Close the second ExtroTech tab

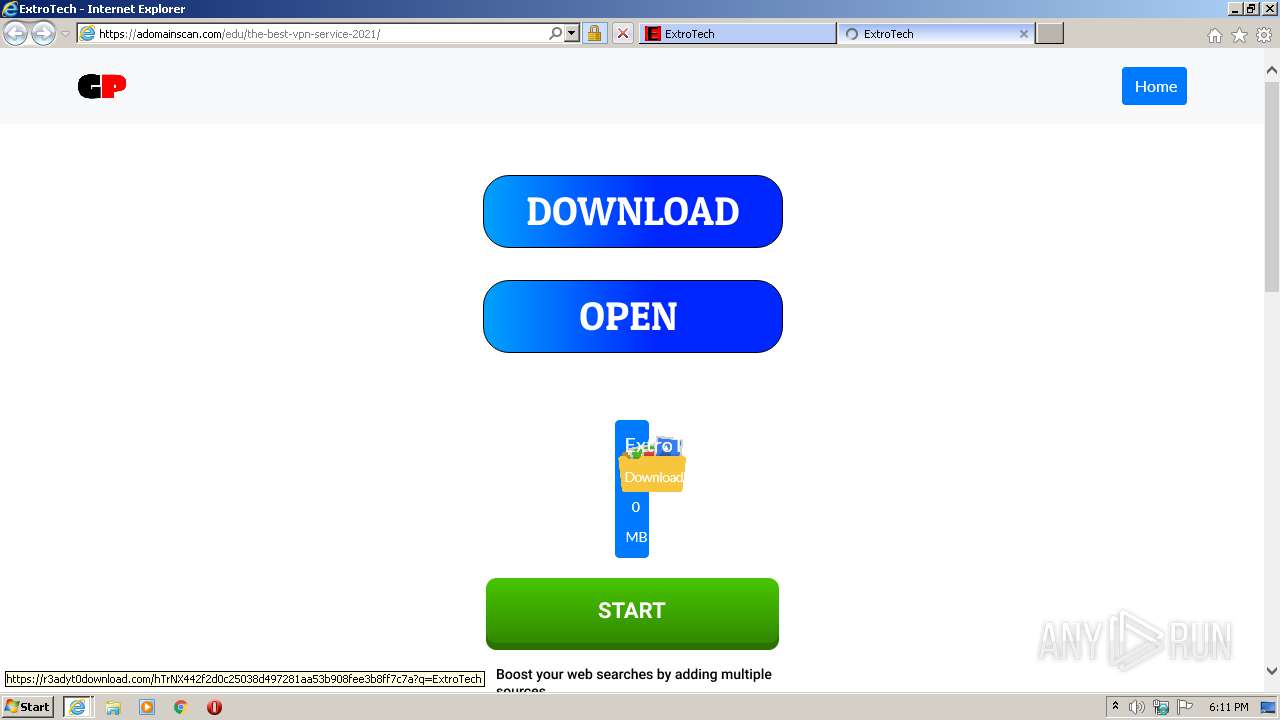[1023, 33]
